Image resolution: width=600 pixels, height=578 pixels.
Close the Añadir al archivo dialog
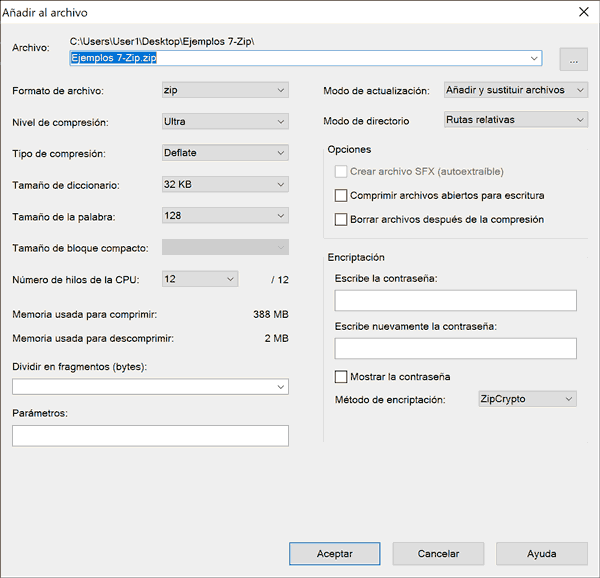coord(584,12)
